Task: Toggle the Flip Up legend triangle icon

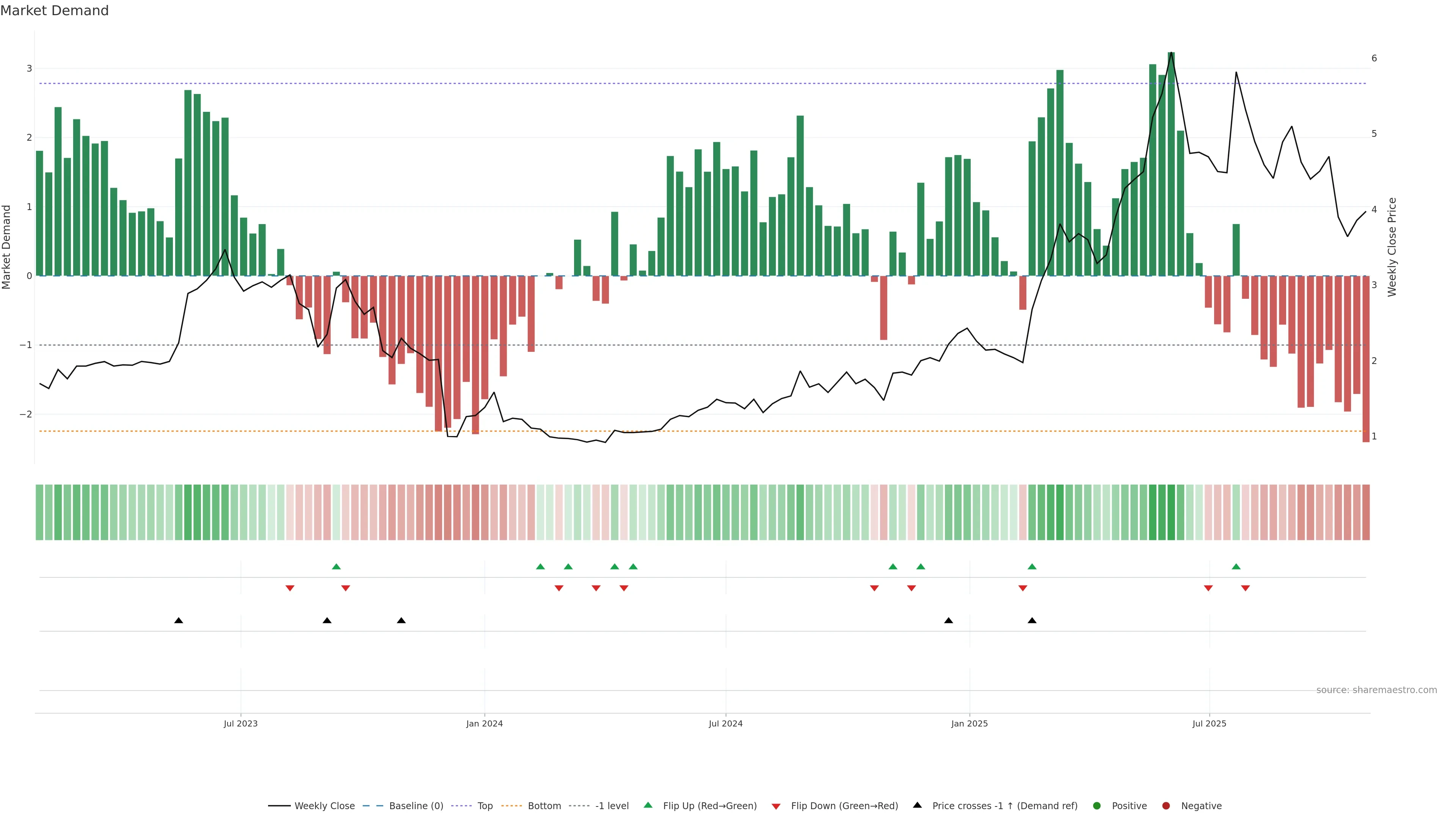Action: tap(648, 805)
